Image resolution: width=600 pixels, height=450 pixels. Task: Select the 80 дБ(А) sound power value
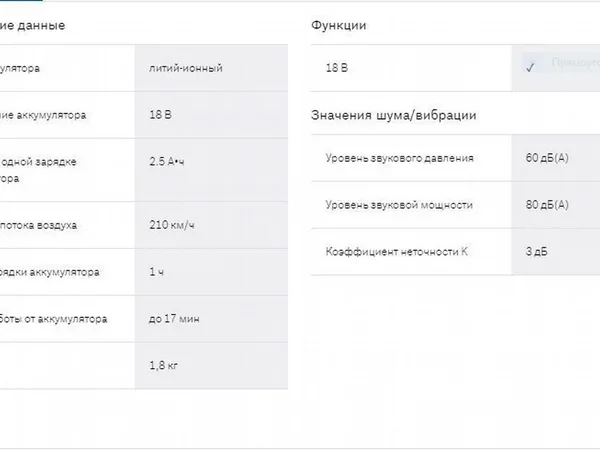pyautogui.click(x=547, y=205)
